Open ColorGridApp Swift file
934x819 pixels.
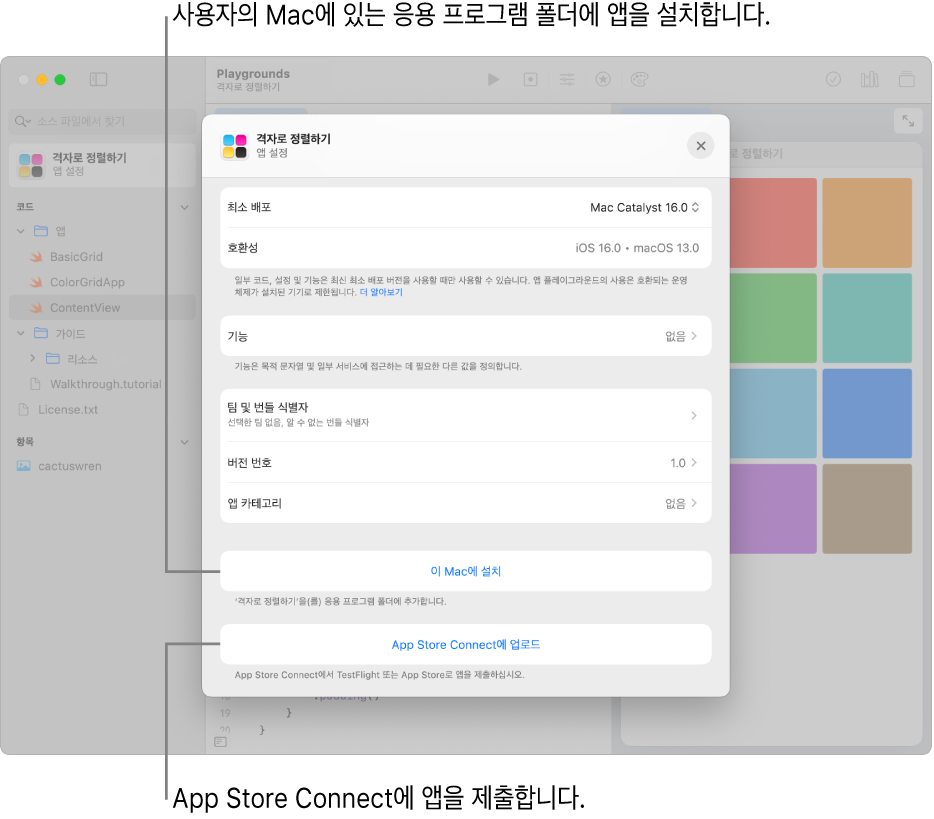(87, 282)
